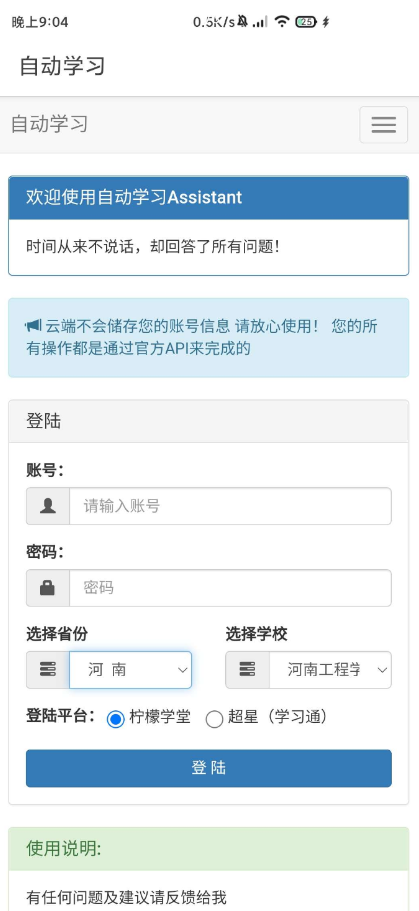419x911 pixels.
Task: Click the user icon beside account field
Action: pyautogui.click(x=48, y=506)
